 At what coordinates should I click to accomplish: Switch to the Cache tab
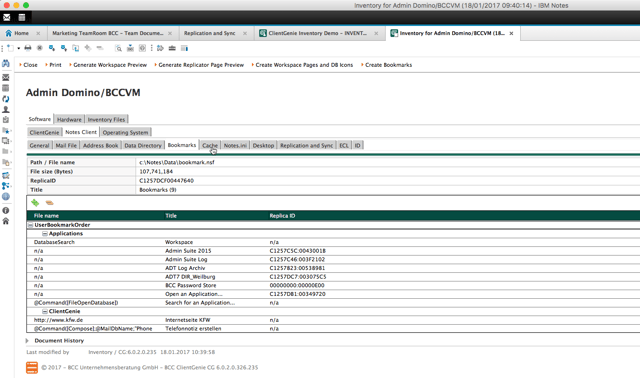tap(210, 145)
